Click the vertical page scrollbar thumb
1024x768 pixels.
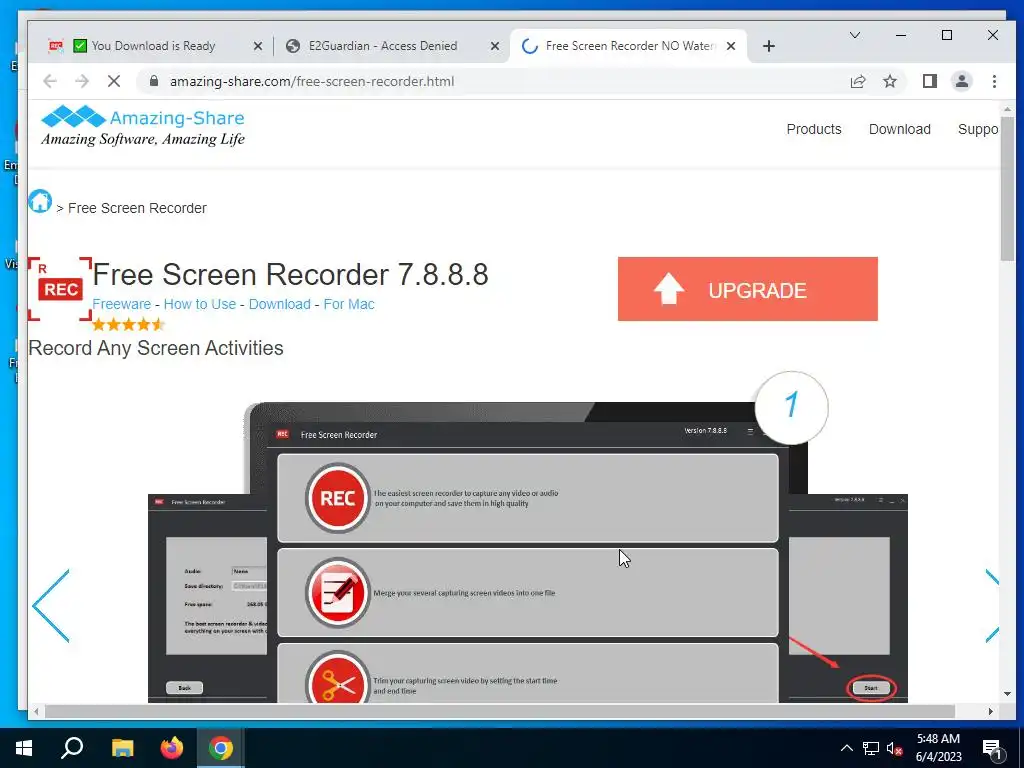[x=1007, y=189]
